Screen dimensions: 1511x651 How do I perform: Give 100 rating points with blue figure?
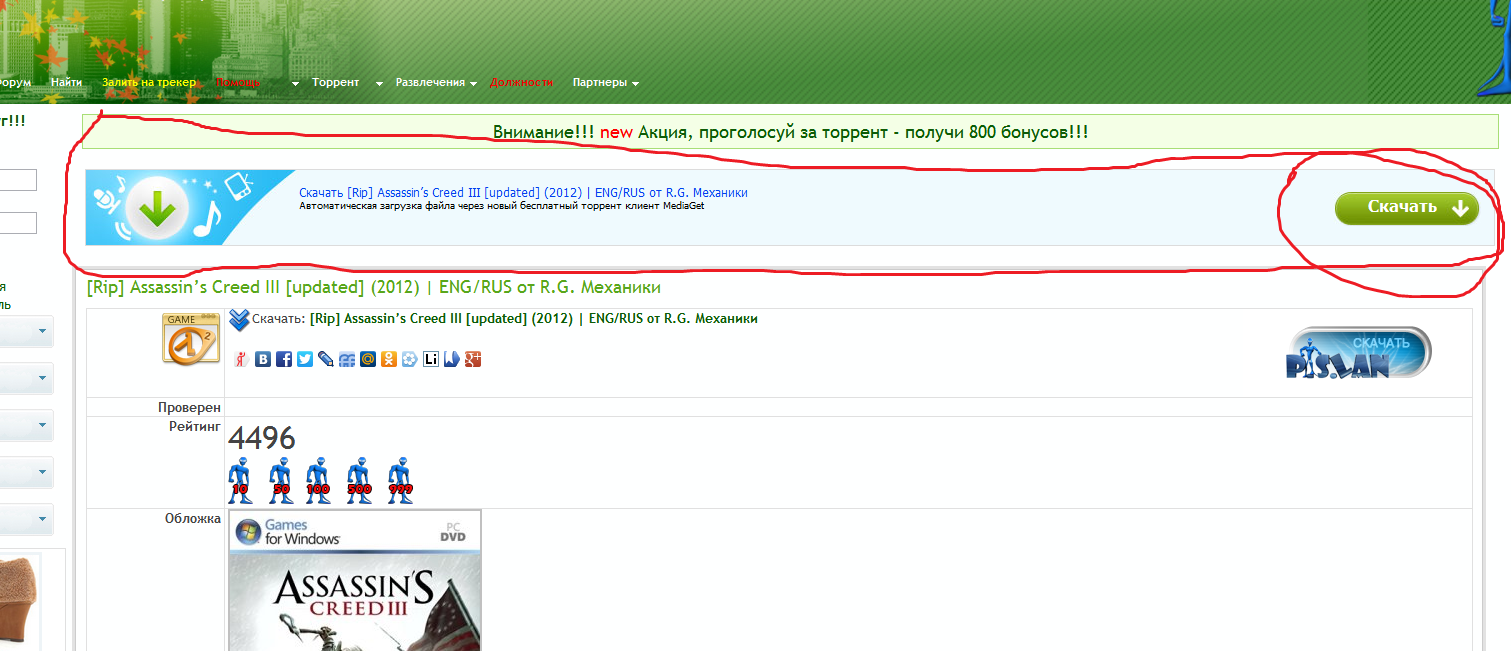(x=318, y=480)
